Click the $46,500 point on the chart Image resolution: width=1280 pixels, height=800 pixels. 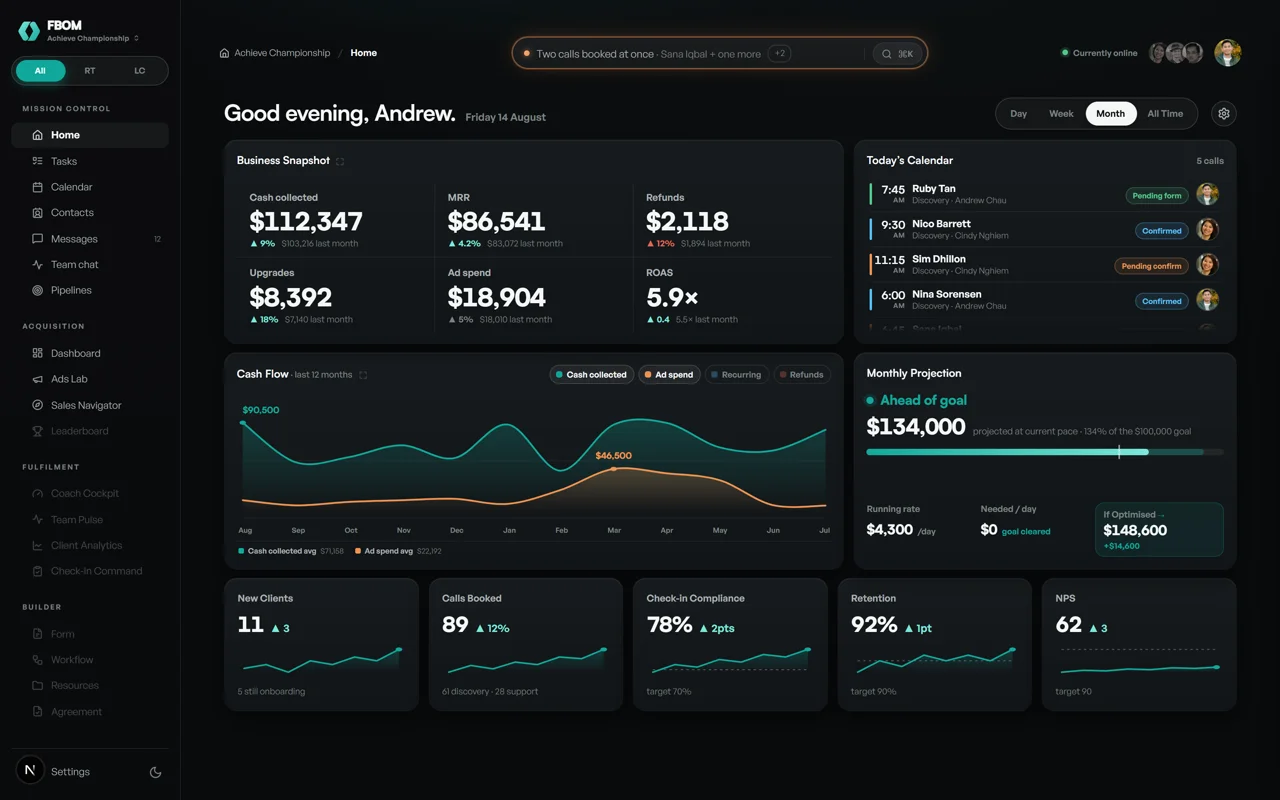pyautogui.click(x=614, y=467)
